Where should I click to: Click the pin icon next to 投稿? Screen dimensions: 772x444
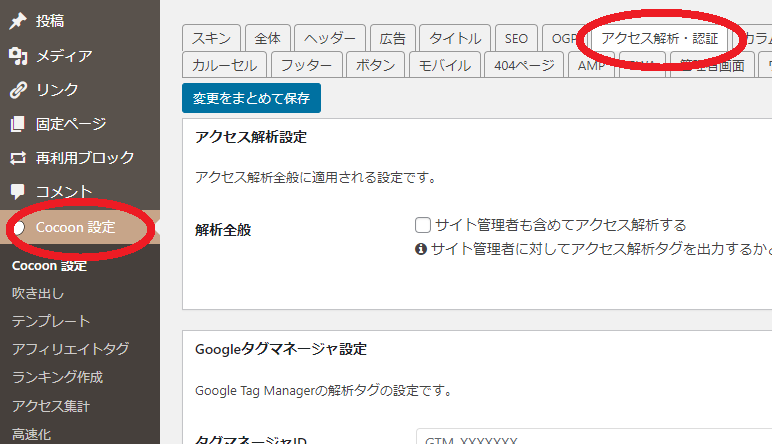tap(18, 21)
